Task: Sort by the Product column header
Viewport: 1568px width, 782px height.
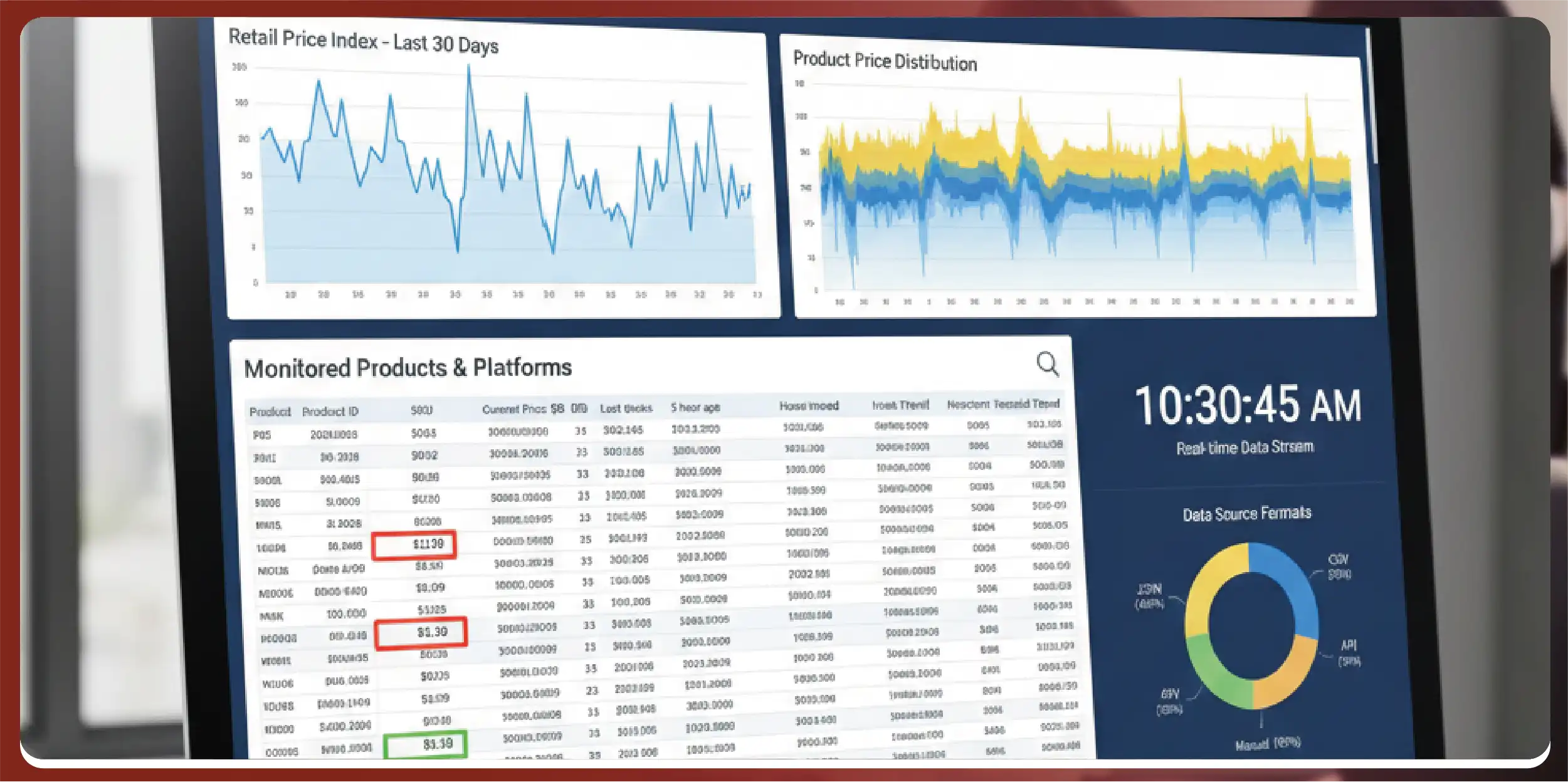Action: click(x=270, y=412)
